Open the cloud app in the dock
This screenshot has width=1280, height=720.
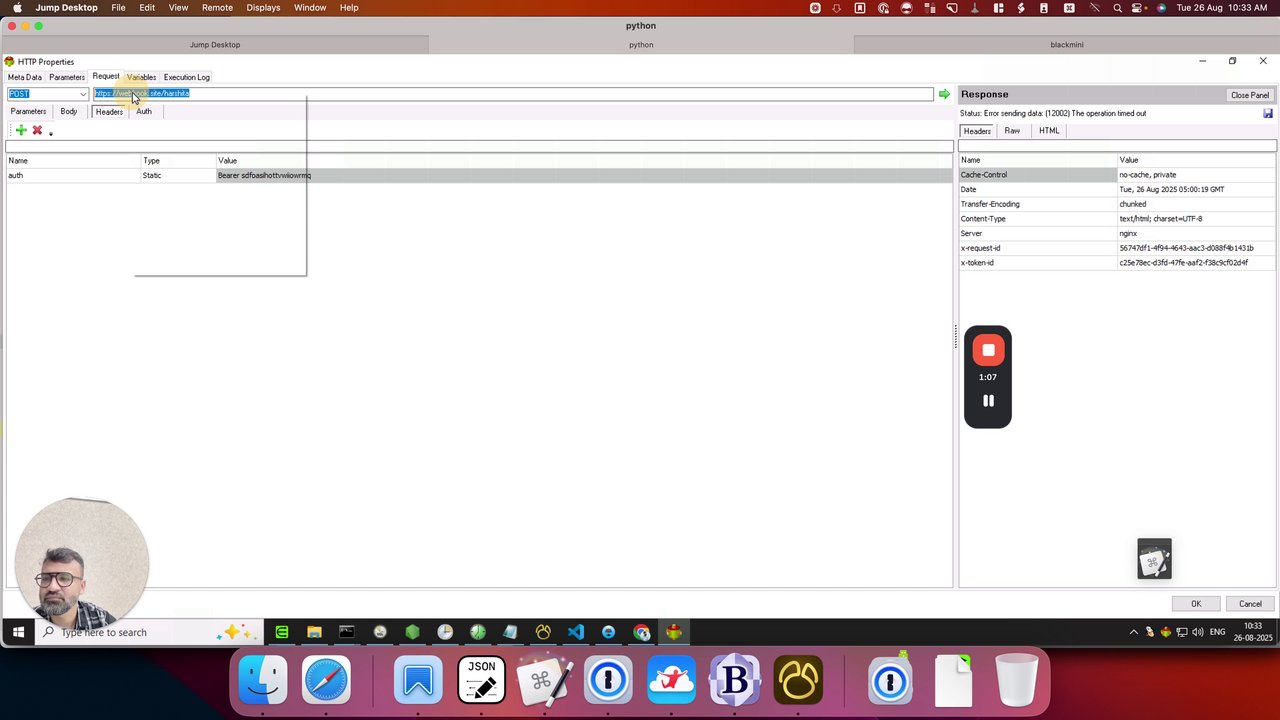coord(671,680)
